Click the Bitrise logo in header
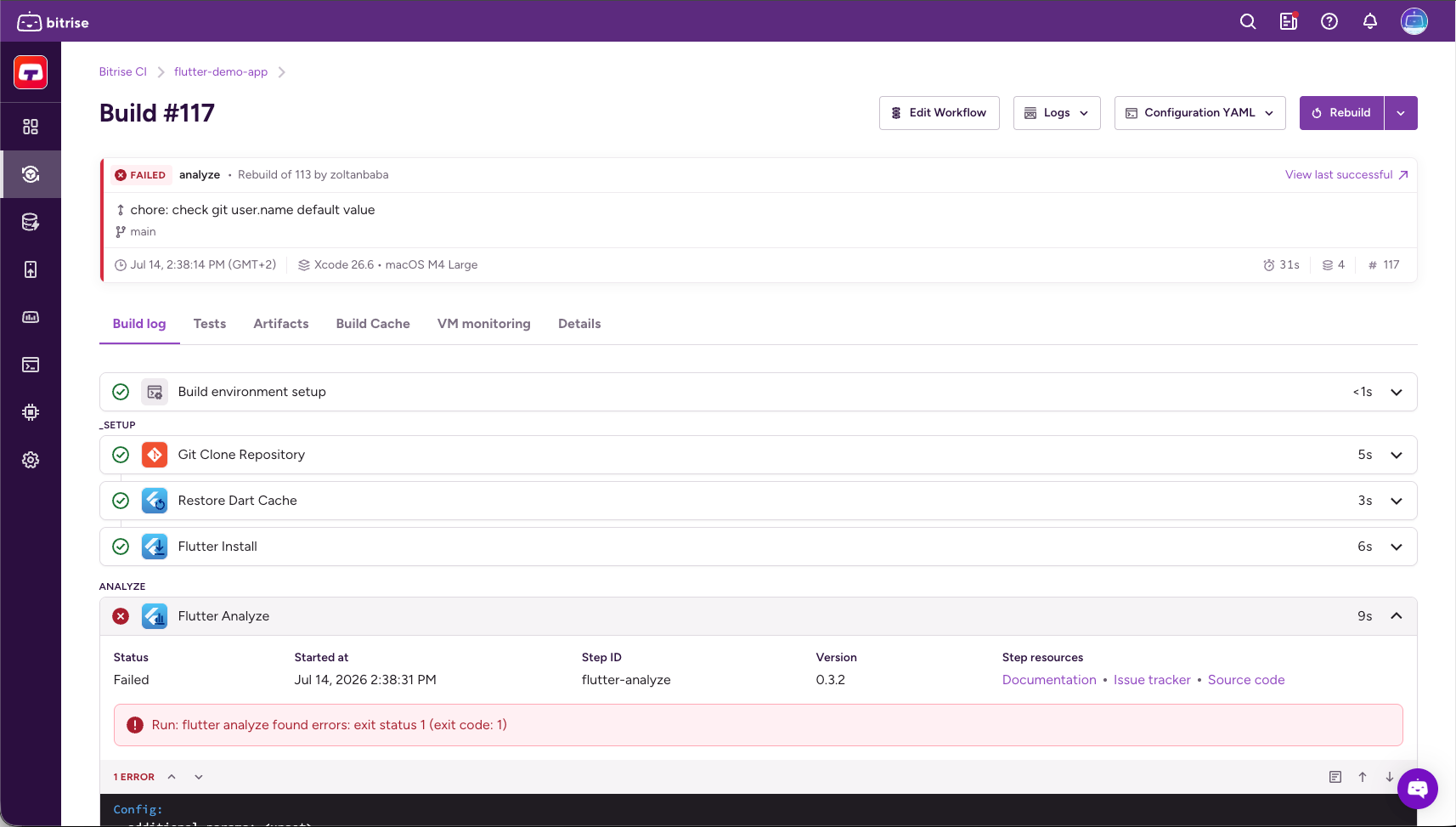 53,22
